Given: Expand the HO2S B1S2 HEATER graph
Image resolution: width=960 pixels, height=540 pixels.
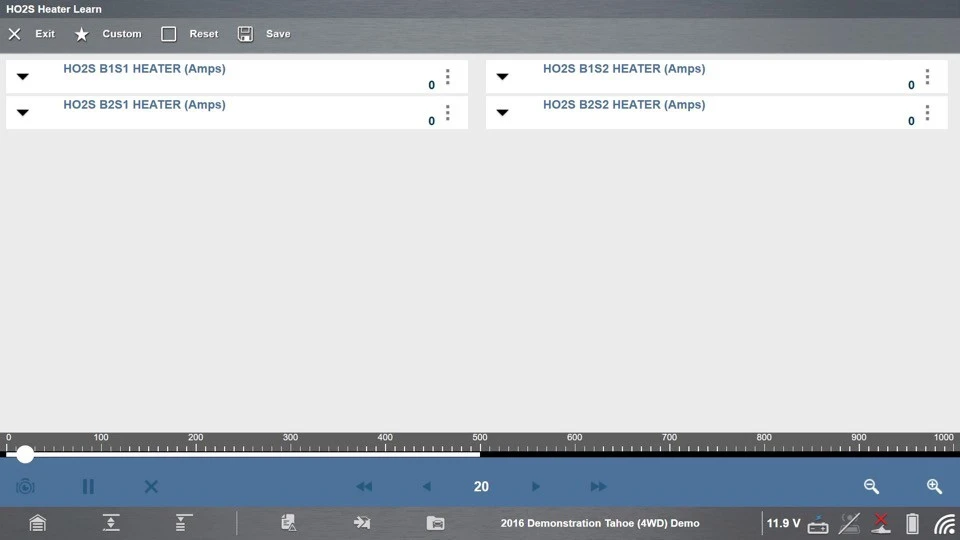Looking at the screenshot, I should (503, 77).
